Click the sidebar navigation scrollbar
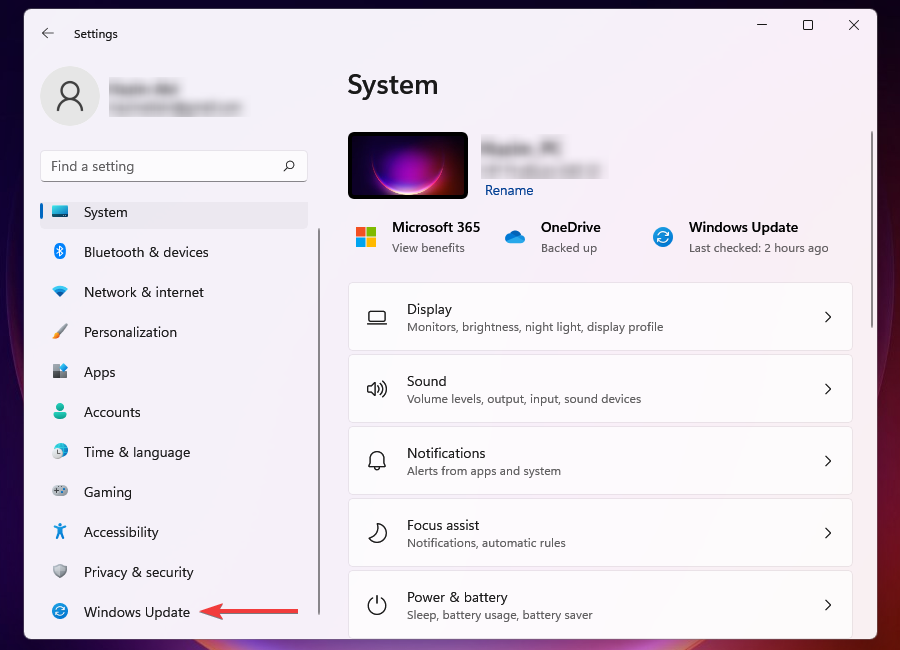Viewport: 900px width, 650px height. [x=319, y=422]
